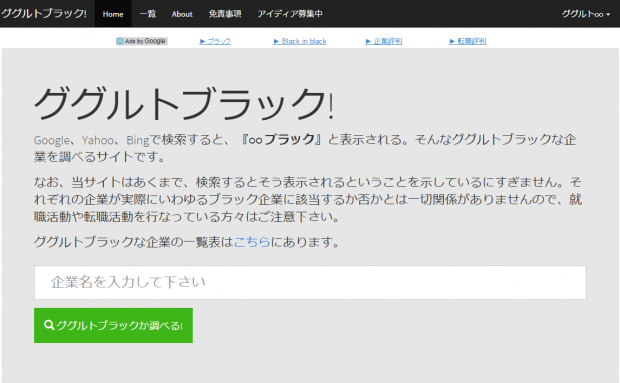Go to the About page
This screenshot has height=383, width=620.
coord(182,14)
